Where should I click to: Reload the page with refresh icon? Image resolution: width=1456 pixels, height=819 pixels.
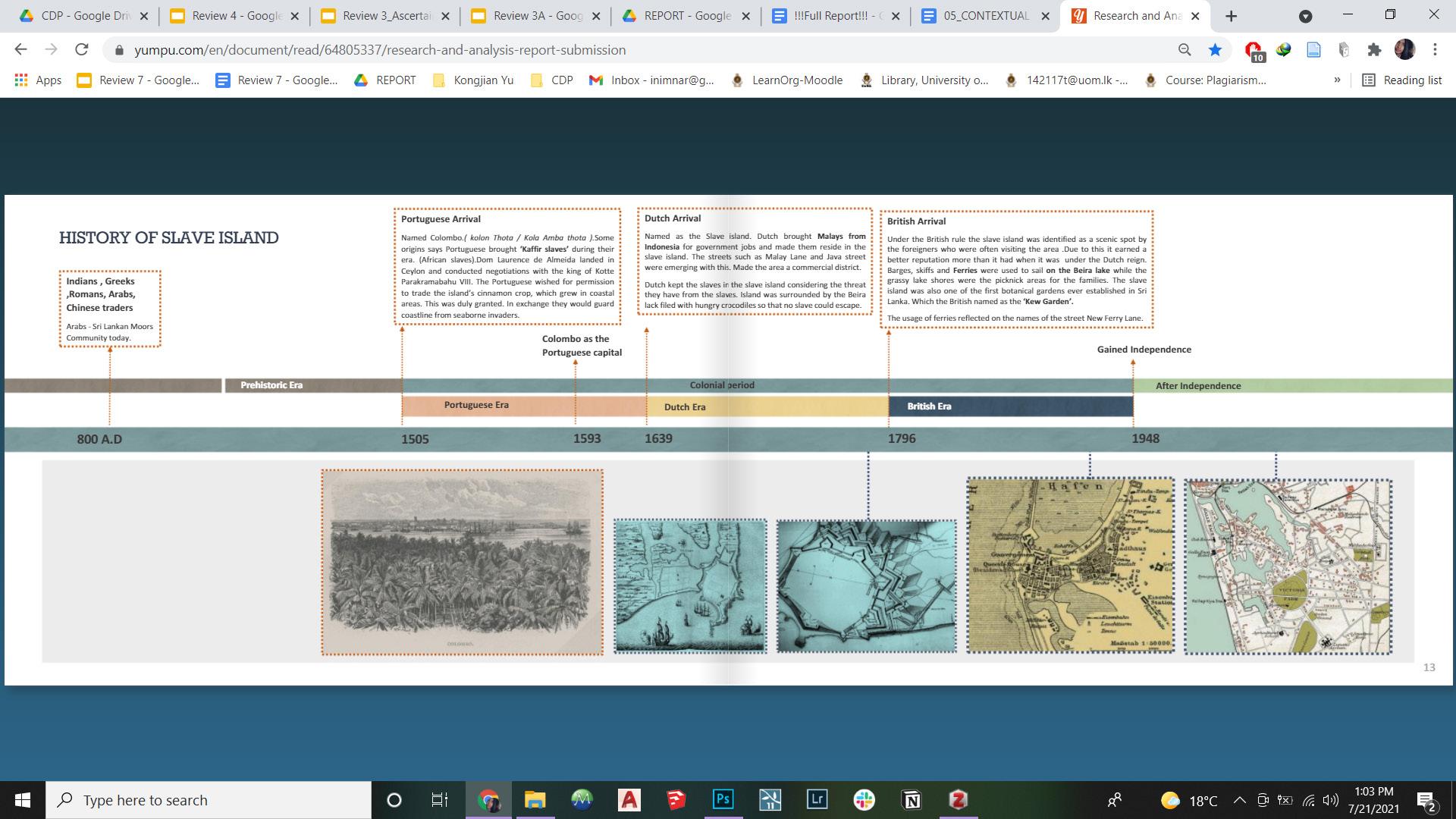tap(81, 50)
